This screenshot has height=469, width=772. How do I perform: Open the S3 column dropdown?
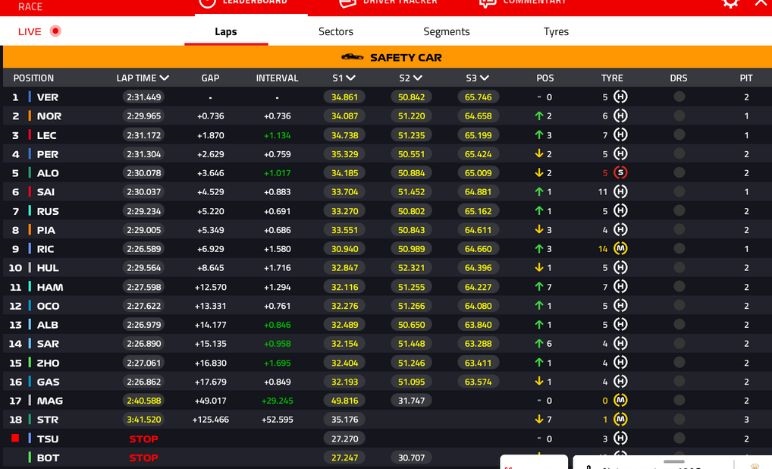pyautogui.click(x=484, y=78)
